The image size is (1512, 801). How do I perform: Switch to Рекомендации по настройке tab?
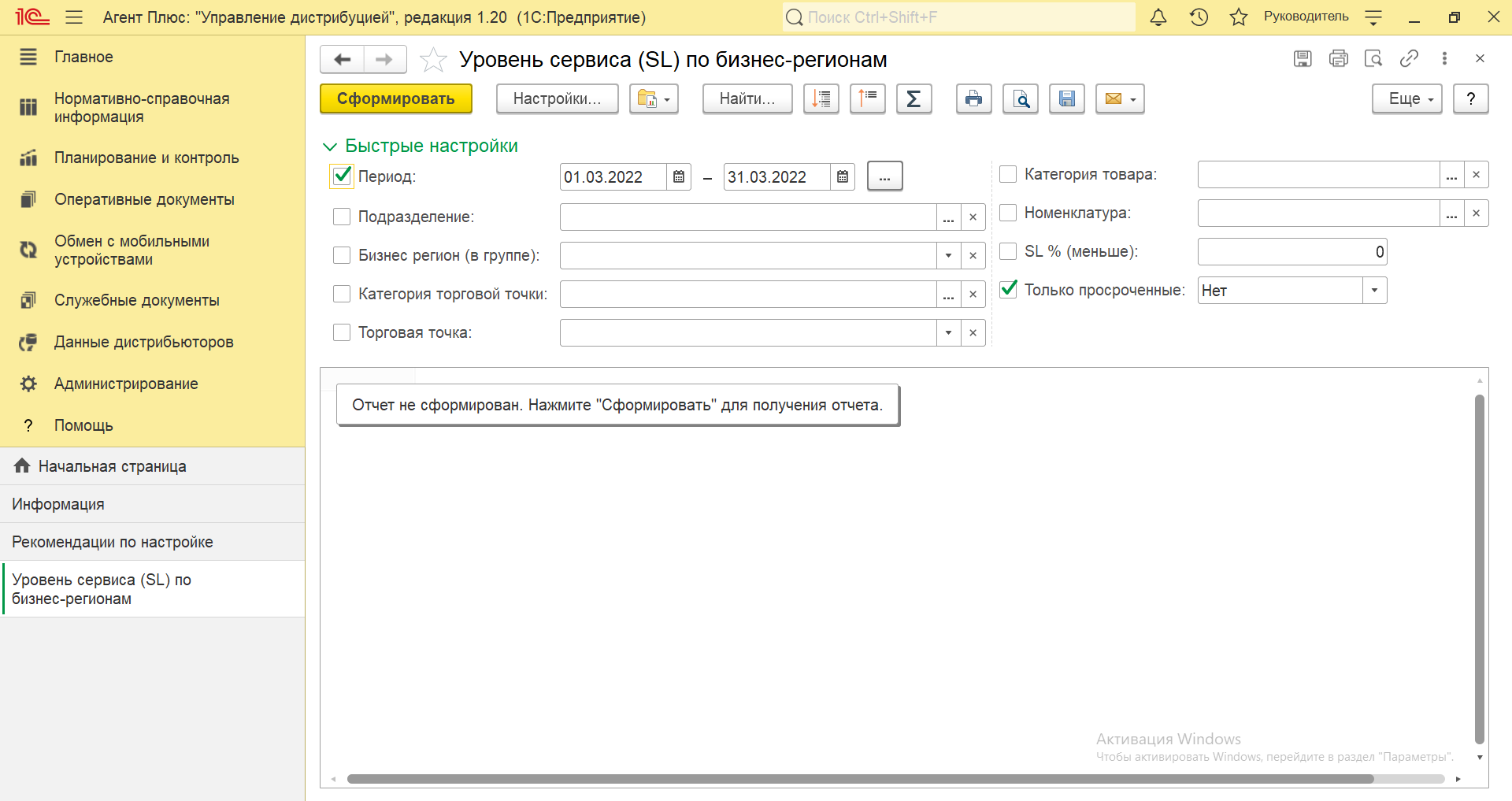[152, 542]
